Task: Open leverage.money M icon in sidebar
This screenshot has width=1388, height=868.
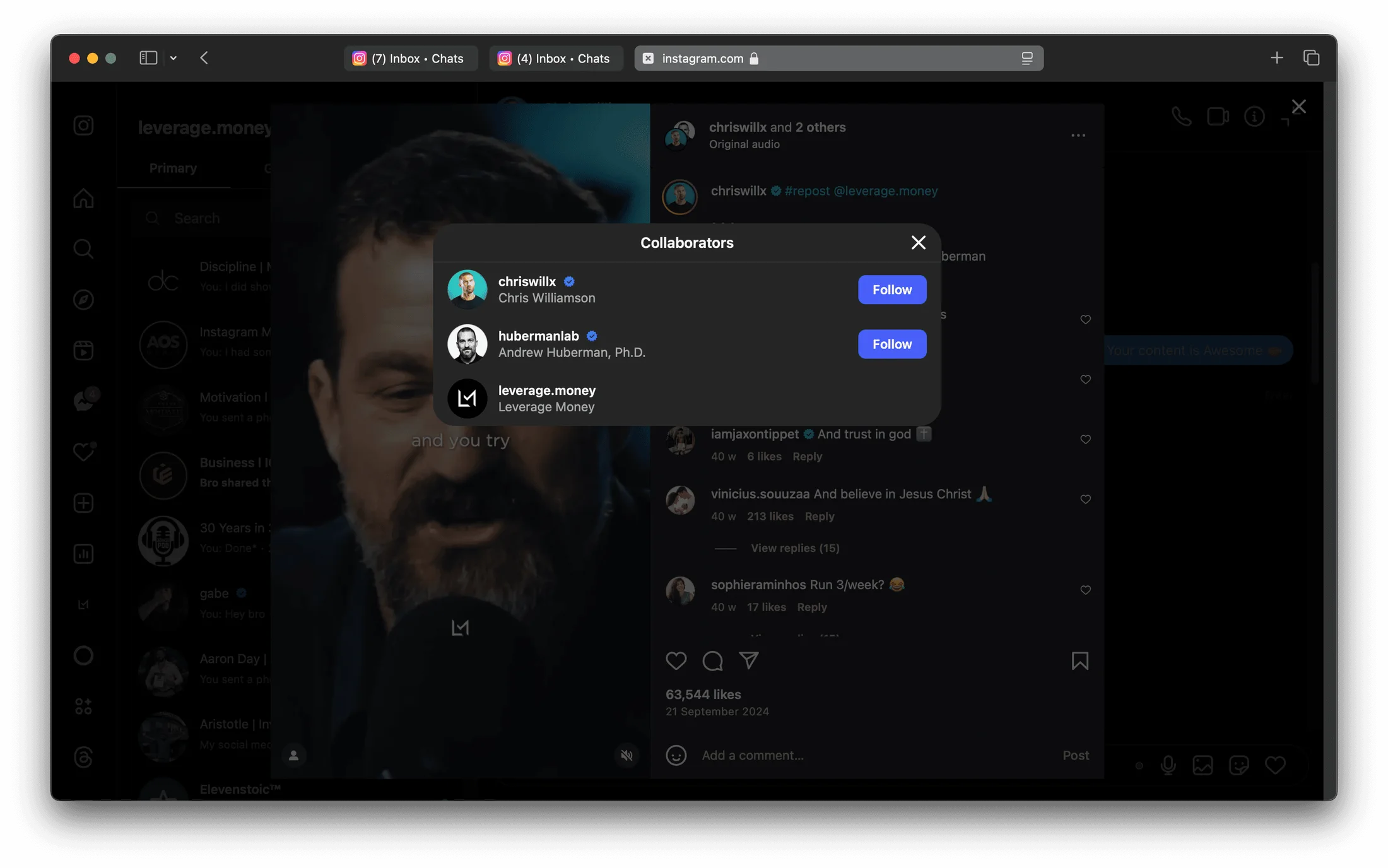Action: (x=83, y=604)
